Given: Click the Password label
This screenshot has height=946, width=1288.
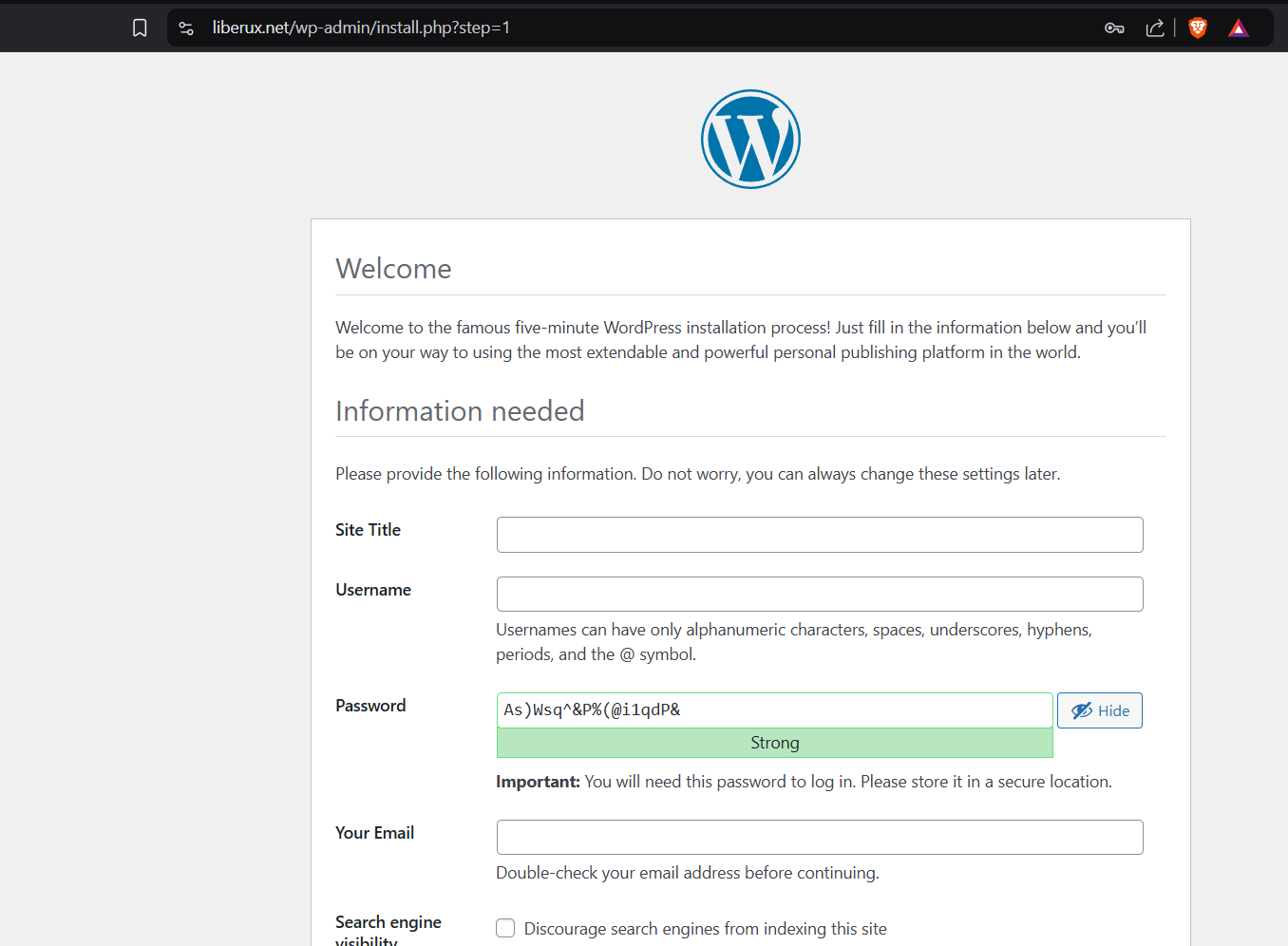Looking at the screenshot, I should (370, 706).
